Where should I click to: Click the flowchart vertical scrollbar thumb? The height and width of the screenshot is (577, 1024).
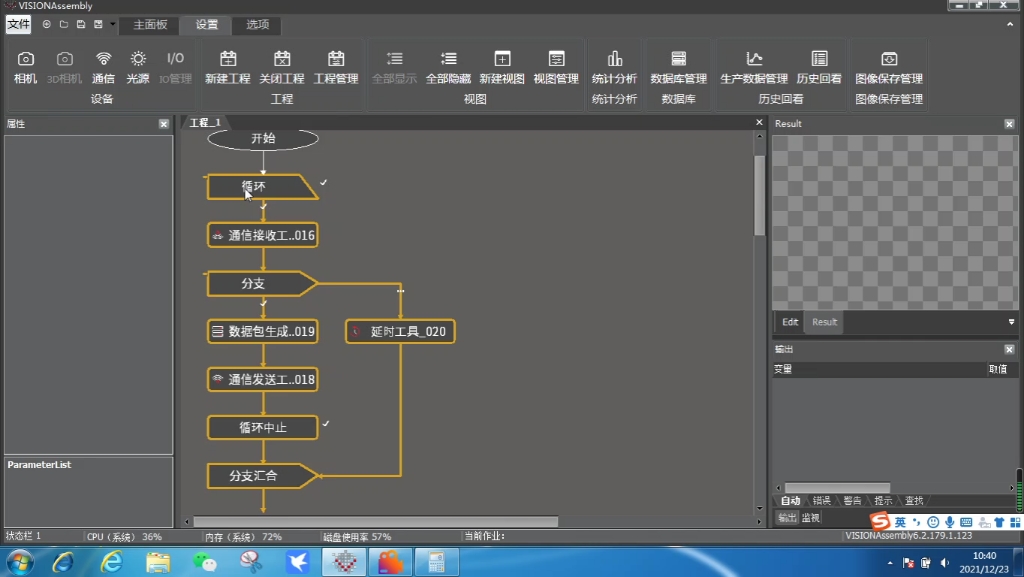coord(759,195)
